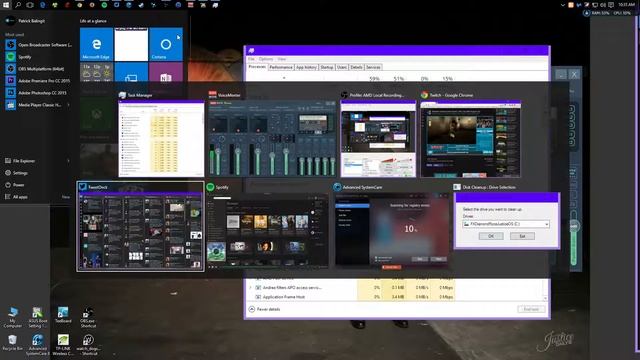The image size is (640, 360).
Task: Switch to Details tab in Task Manager
Action: pyautogui.click(x=356, y=67)
